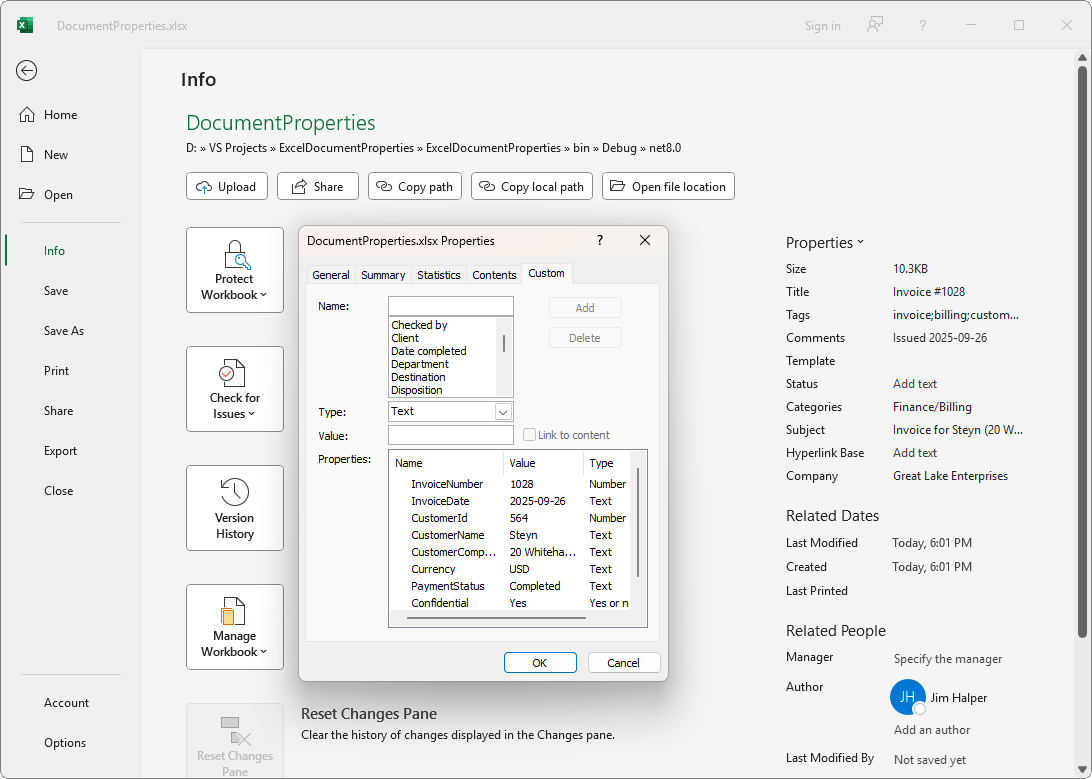1092x779 pixels.
Task: Click the Name input field
Action: (x=450, y=306)
